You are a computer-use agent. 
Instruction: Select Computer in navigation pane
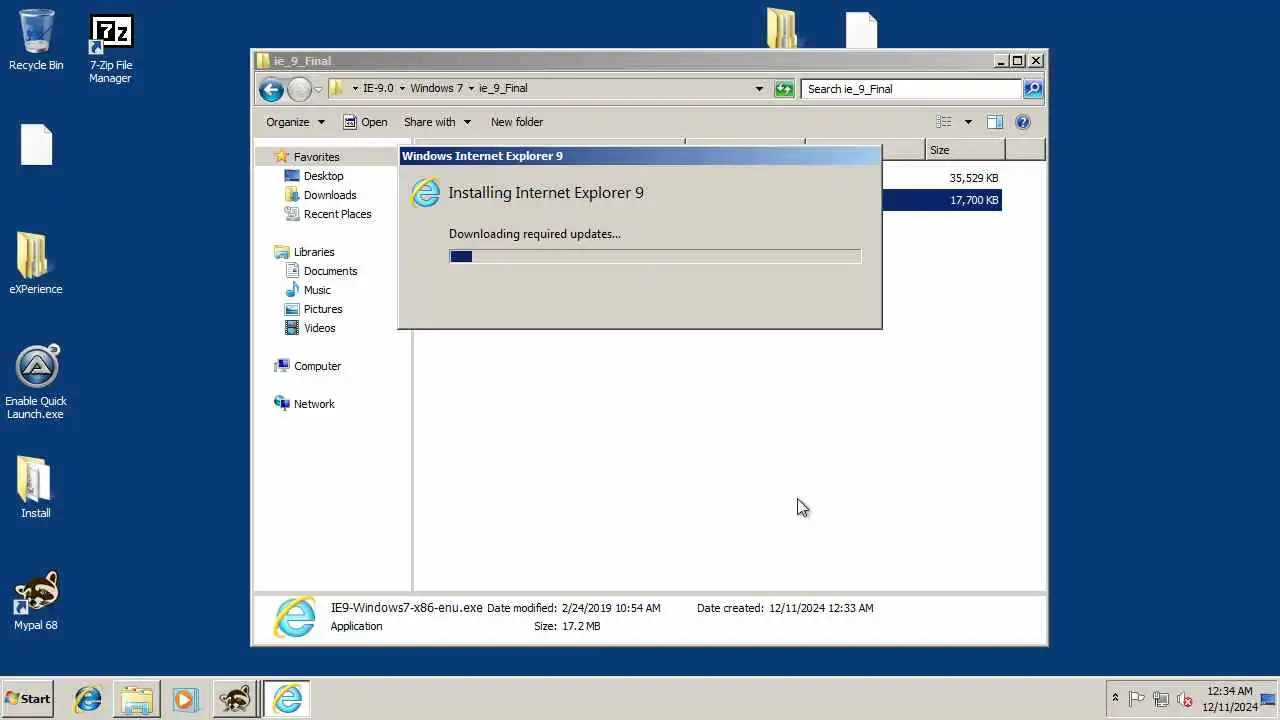click(317, 366)
